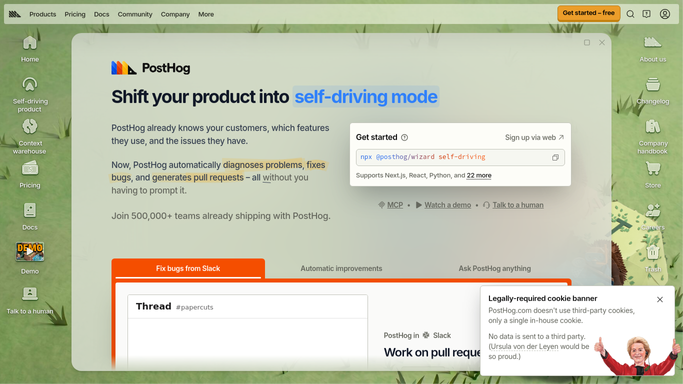Copy the npx wizard command

(555, 158)
